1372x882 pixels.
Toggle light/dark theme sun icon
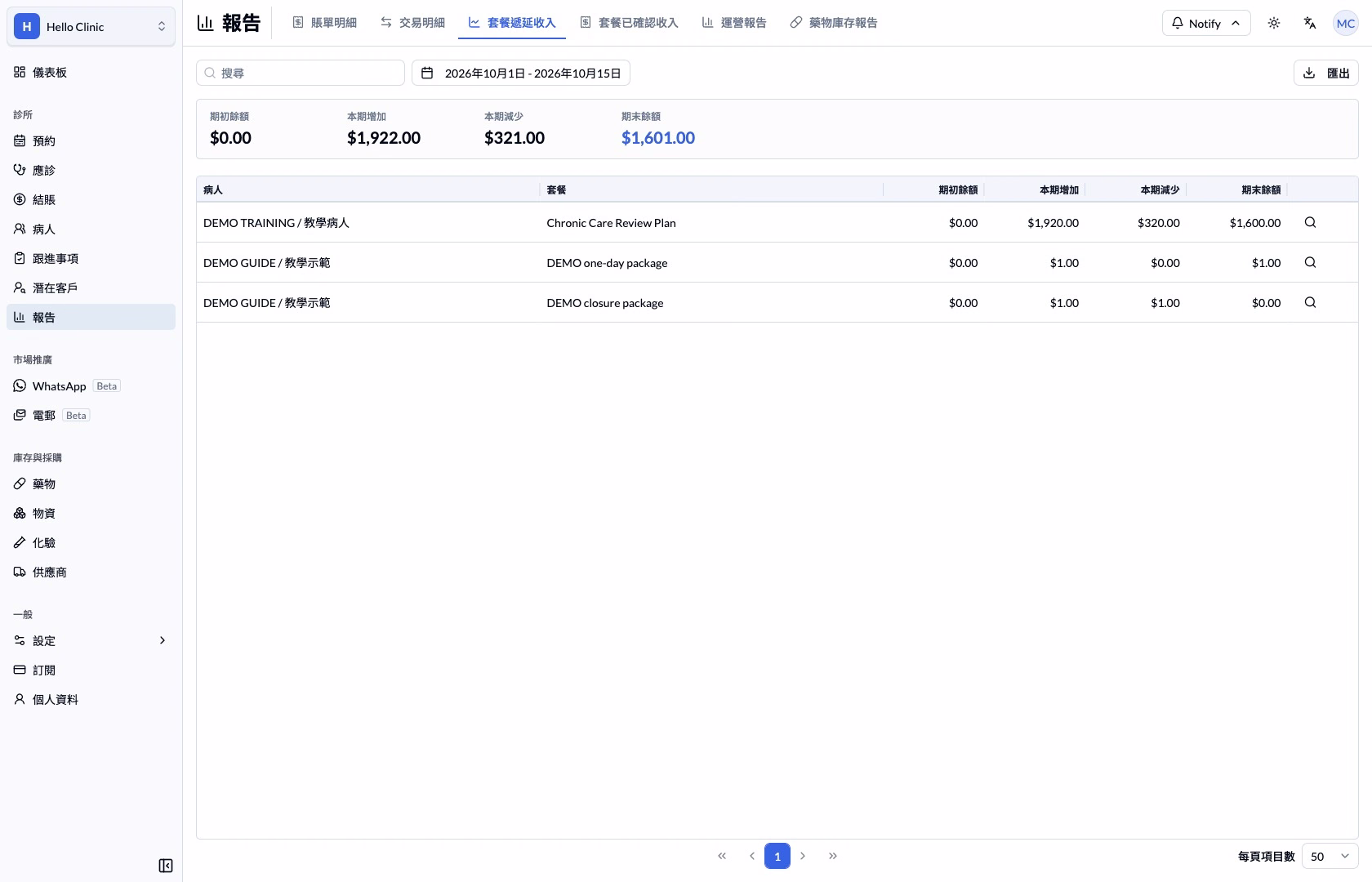coord(1274,23)
